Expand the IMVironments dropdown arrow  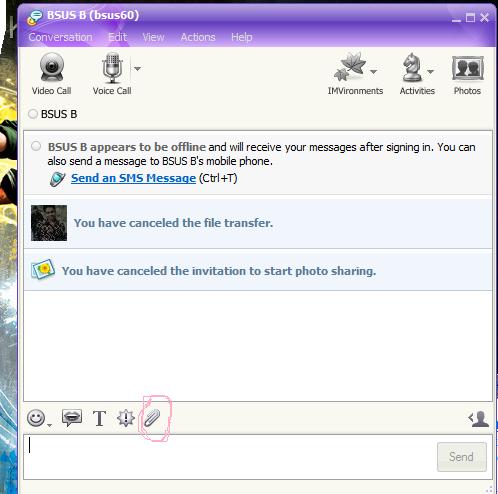pyautogui.click(x=374, y=71)
